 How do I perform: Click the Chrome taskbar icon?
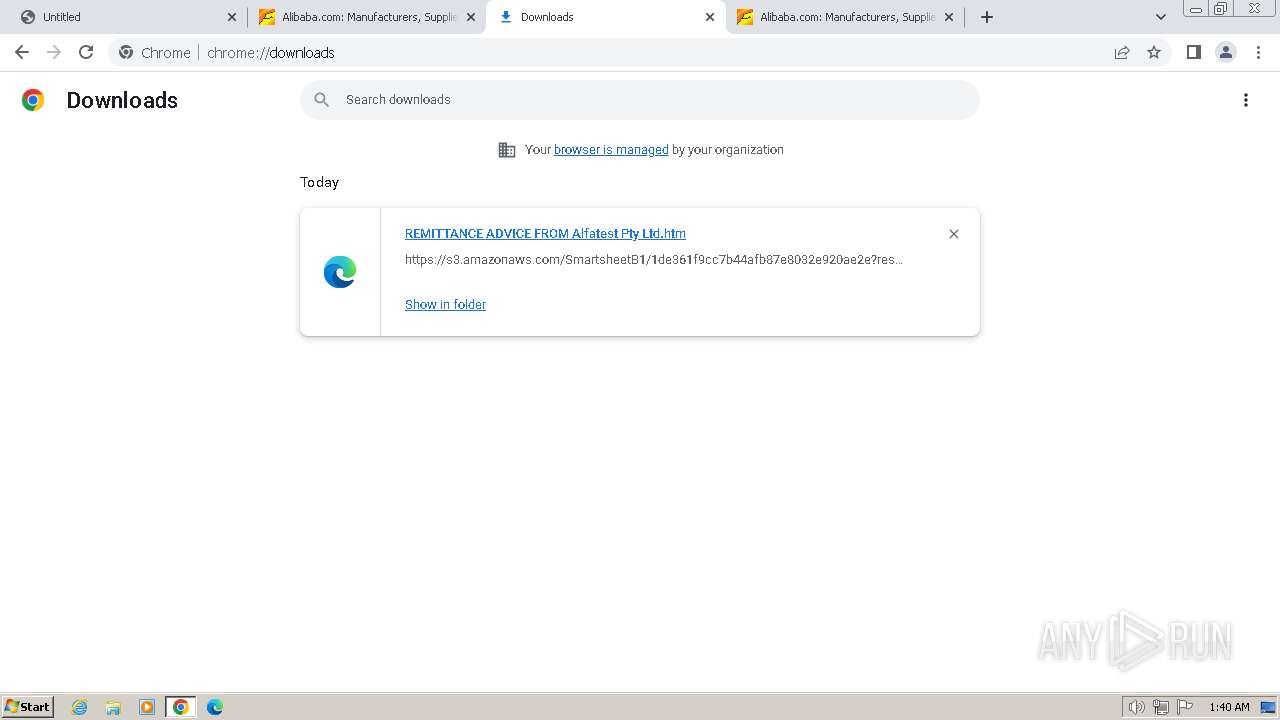(181, 707)
